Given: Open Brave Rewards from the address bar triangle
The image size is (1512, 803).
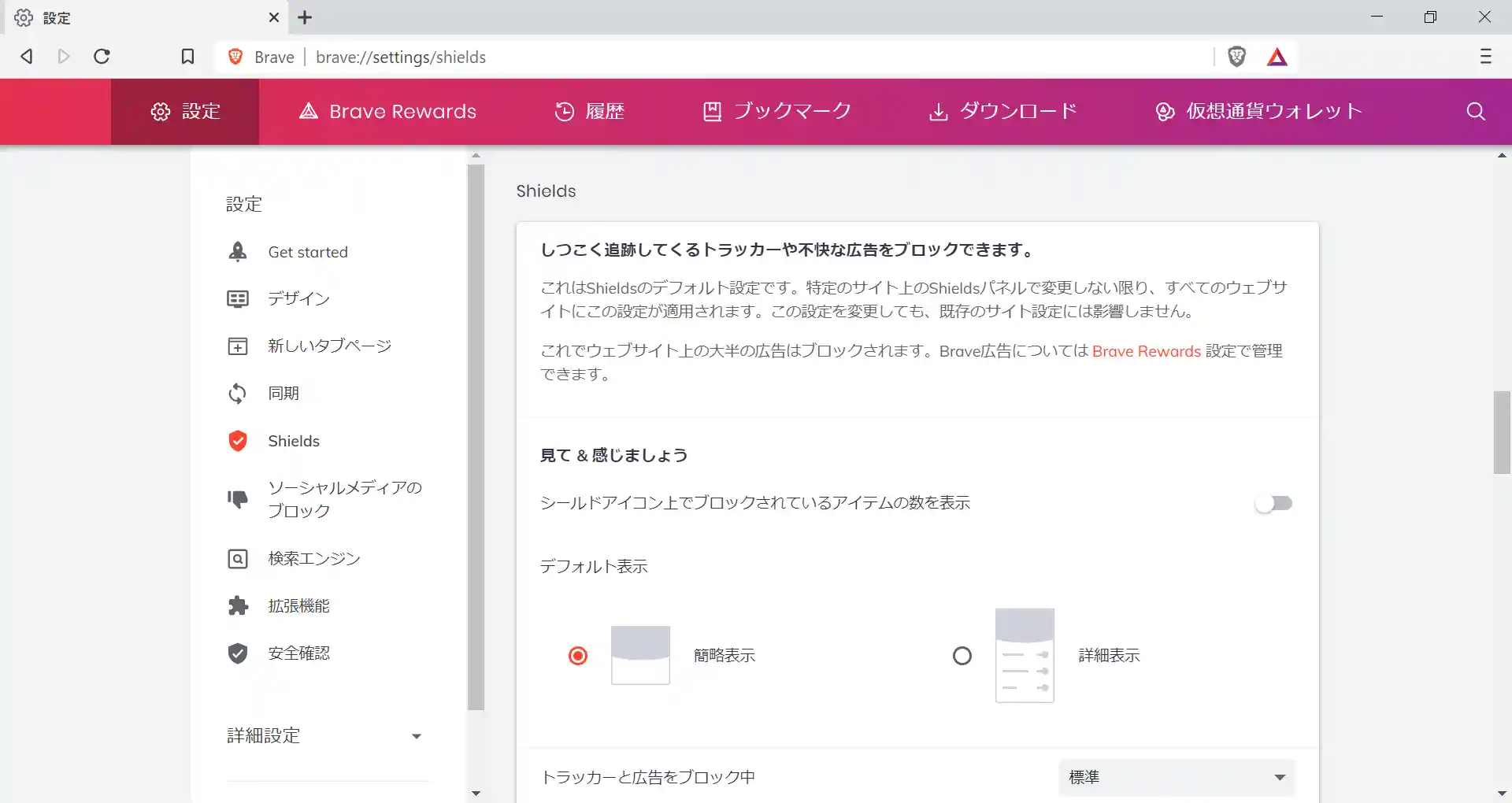Looking at the screenshot, I should [x=1277, y=57].
